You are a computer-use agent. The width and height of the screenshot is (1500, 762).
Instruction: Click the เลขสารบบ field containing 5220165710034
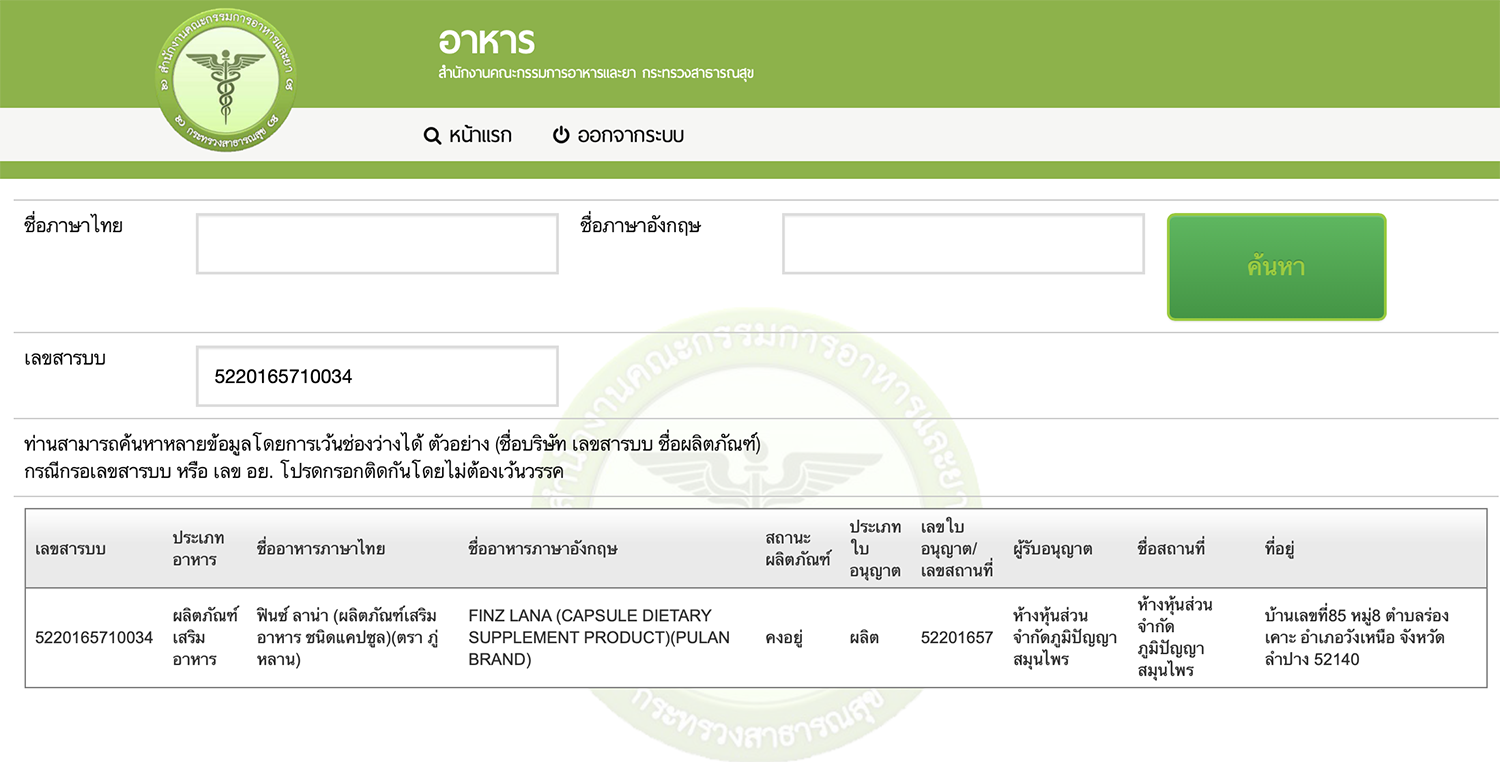(x=377, y=377)
